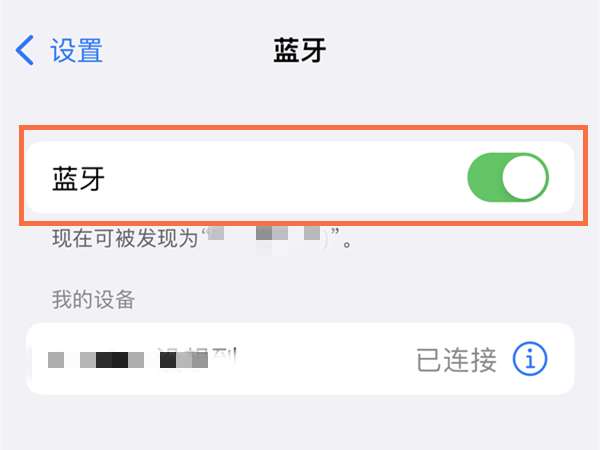Tap the blue back chevron arrow
Screen dimensions: 600x450
pos(25,50)
